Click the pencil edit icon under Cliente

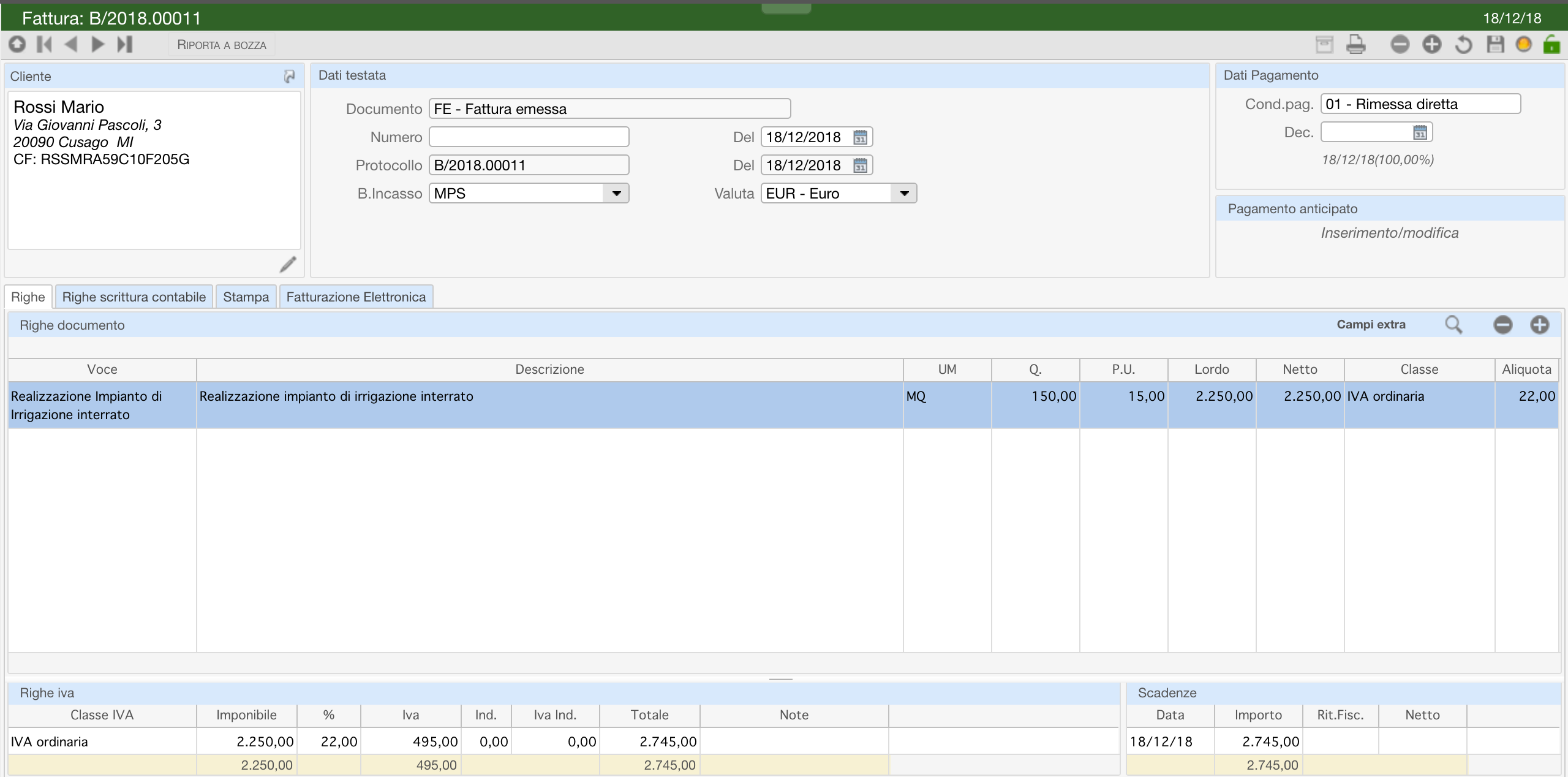288,264
